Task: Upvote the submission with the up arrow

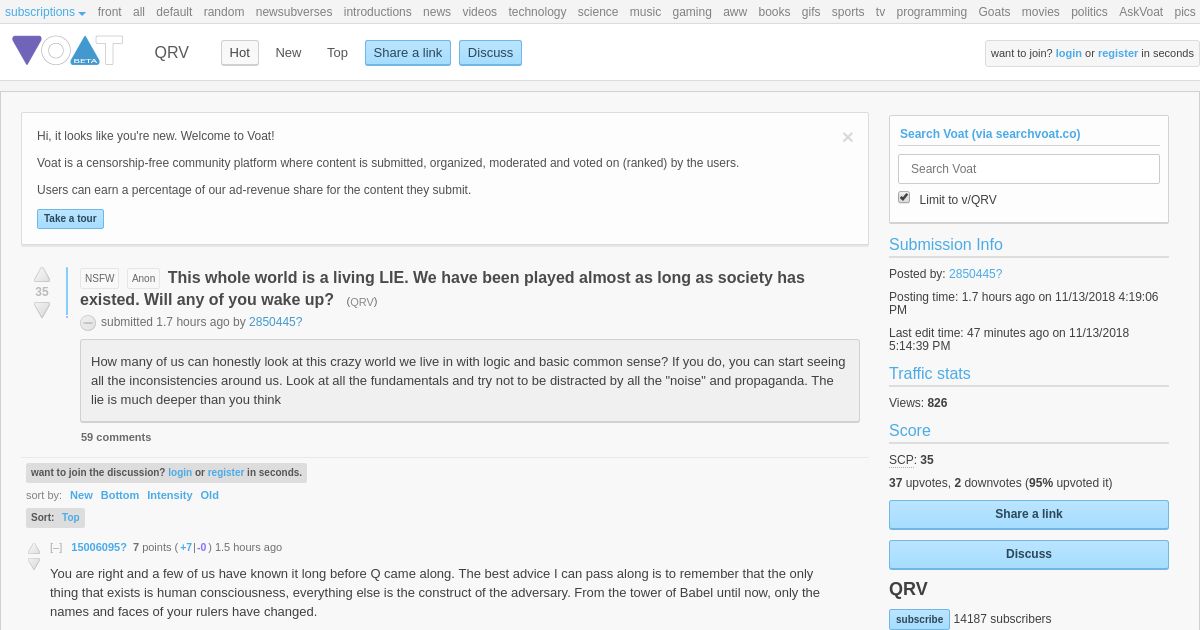Action: pyautogui.click(x=42, y=274)
